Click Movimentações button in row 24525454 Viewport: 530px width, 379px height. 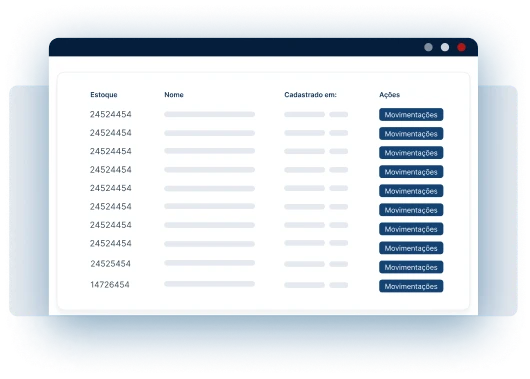[411, 267]
